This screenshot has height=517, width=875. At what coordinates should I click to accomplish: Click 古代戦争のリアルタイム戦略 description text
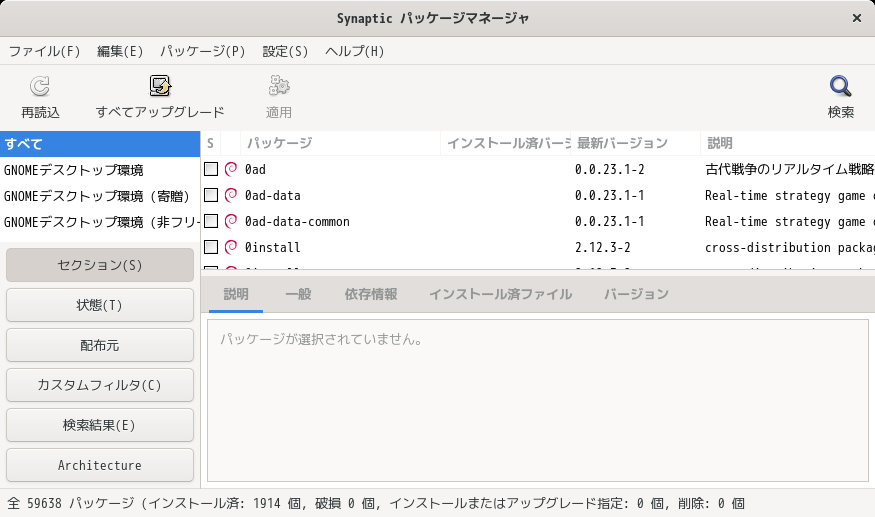pyautogui.click(x=790, y=169)
